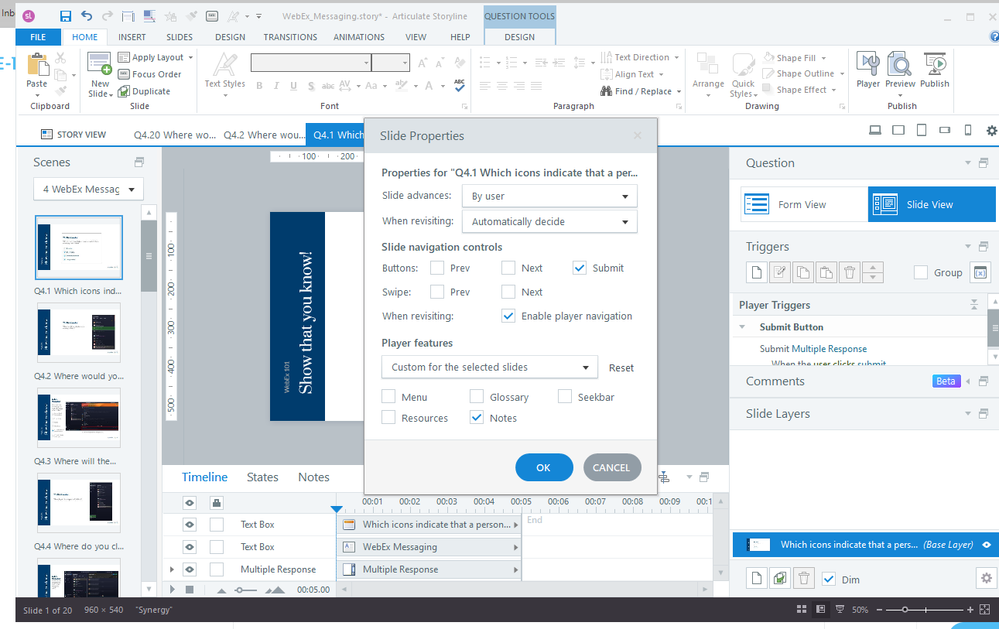The width and height of the screenshot is (999, 629).
Task: Open the States tab beside Timeline
Action: click(262, 477)
